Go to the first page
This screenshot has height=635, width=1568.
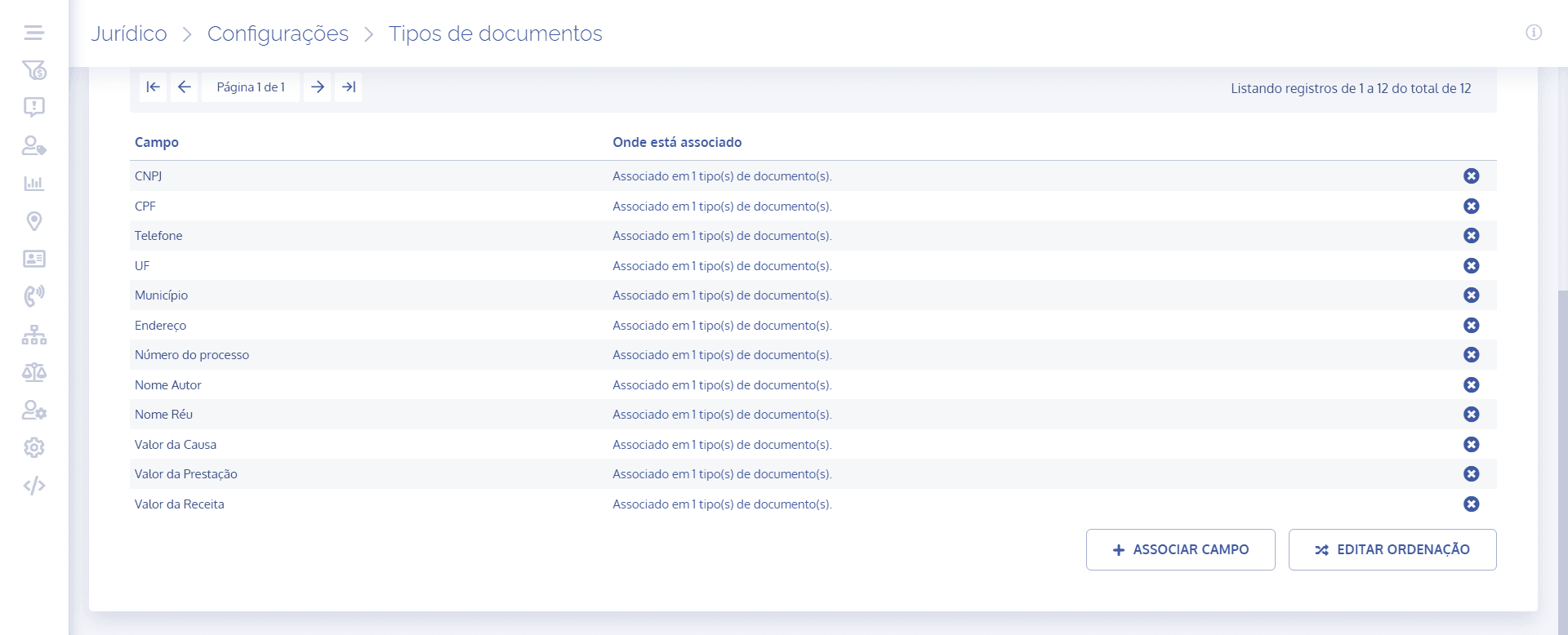click(x=153, y=87)
